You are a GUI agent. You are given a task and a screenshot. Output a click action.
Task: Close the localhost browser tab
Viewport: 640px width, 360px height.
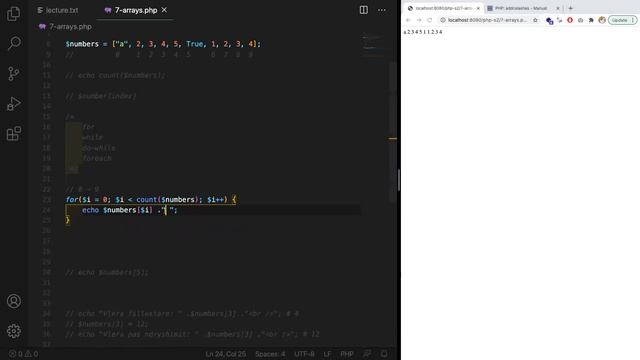click(x=478, y=8)
